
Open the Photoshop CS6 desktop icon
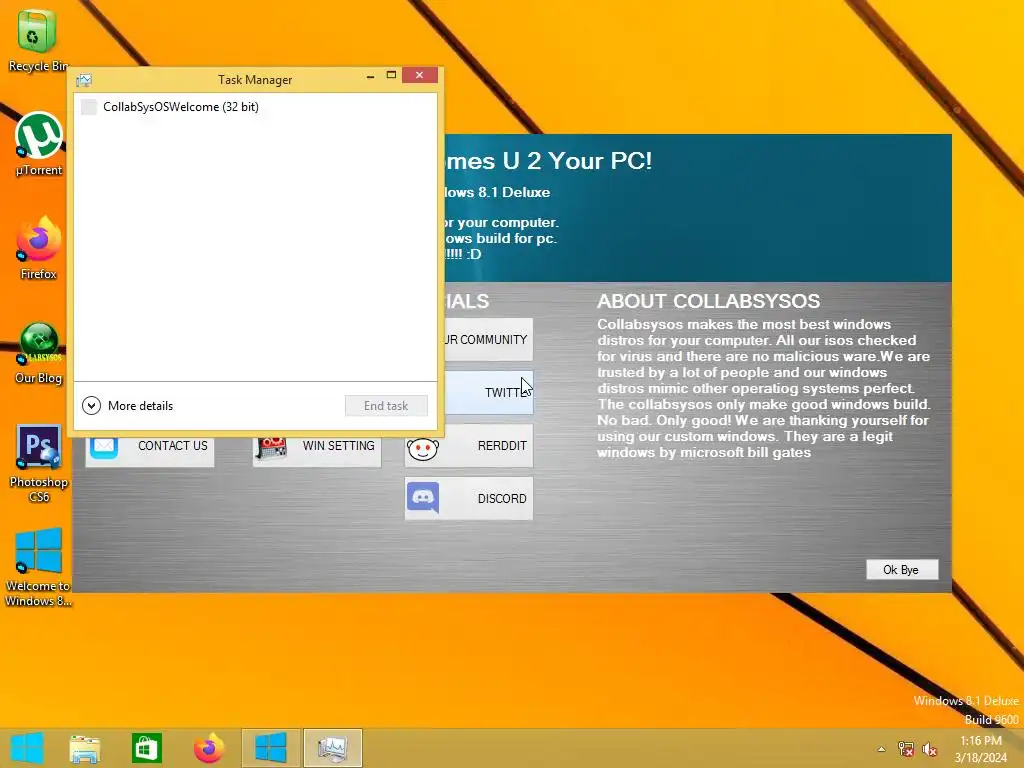39,464
